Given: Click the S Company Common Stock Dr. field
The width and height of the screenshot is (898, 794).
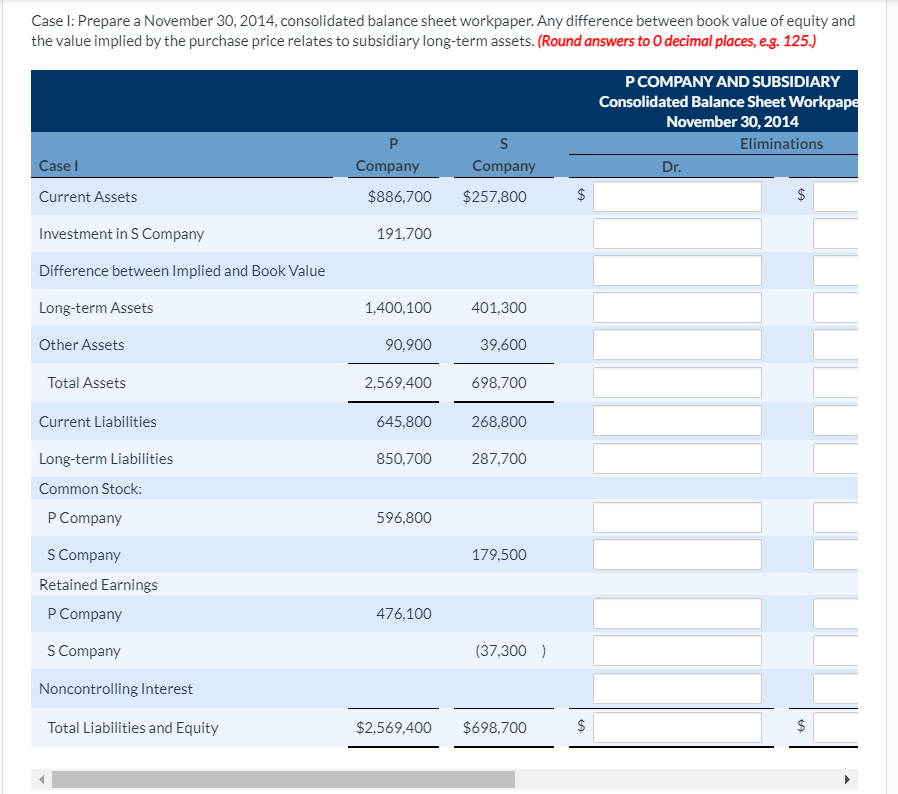Looking at the screenshot, I should click(x=677, y=553).
